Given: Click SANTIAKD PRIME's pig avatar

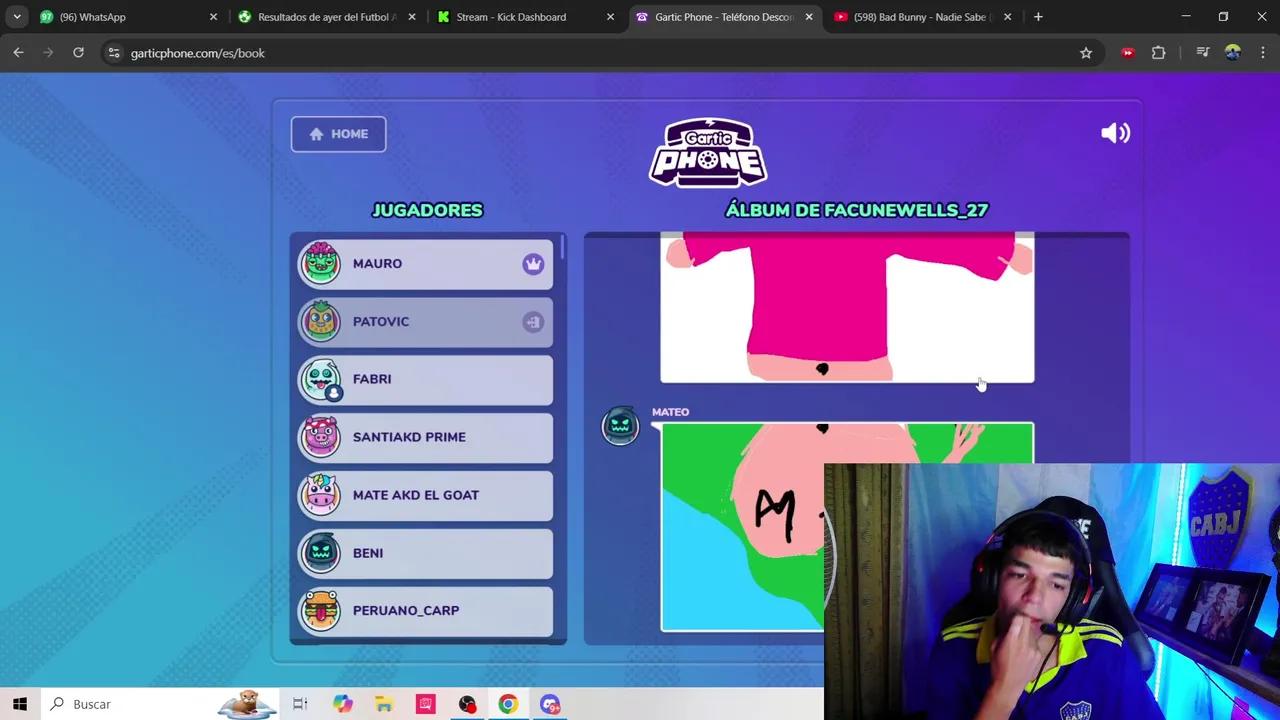Looking at the screenshot, I should (321, 437).
